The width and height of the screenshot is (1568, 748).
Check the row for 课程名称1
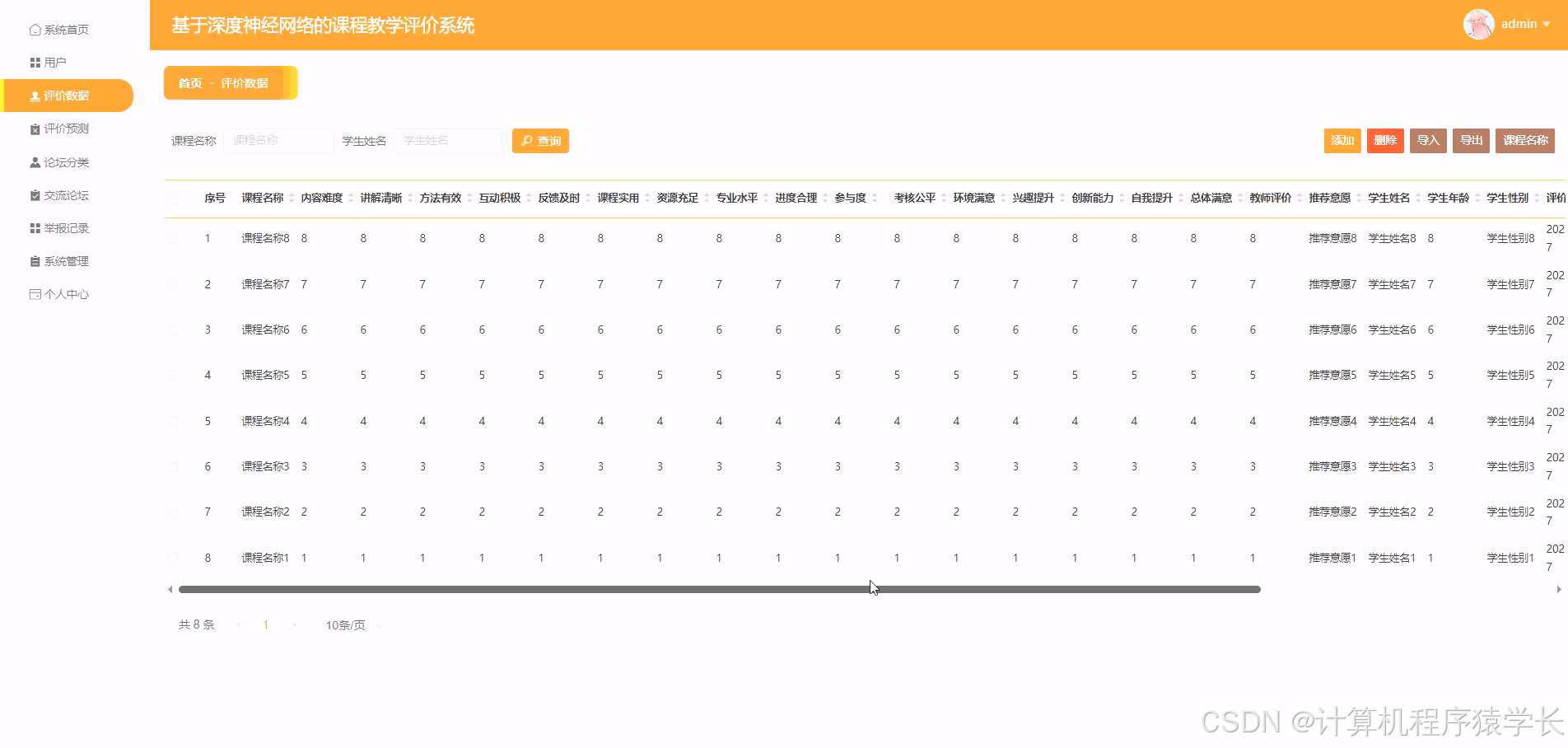(173, 558)
